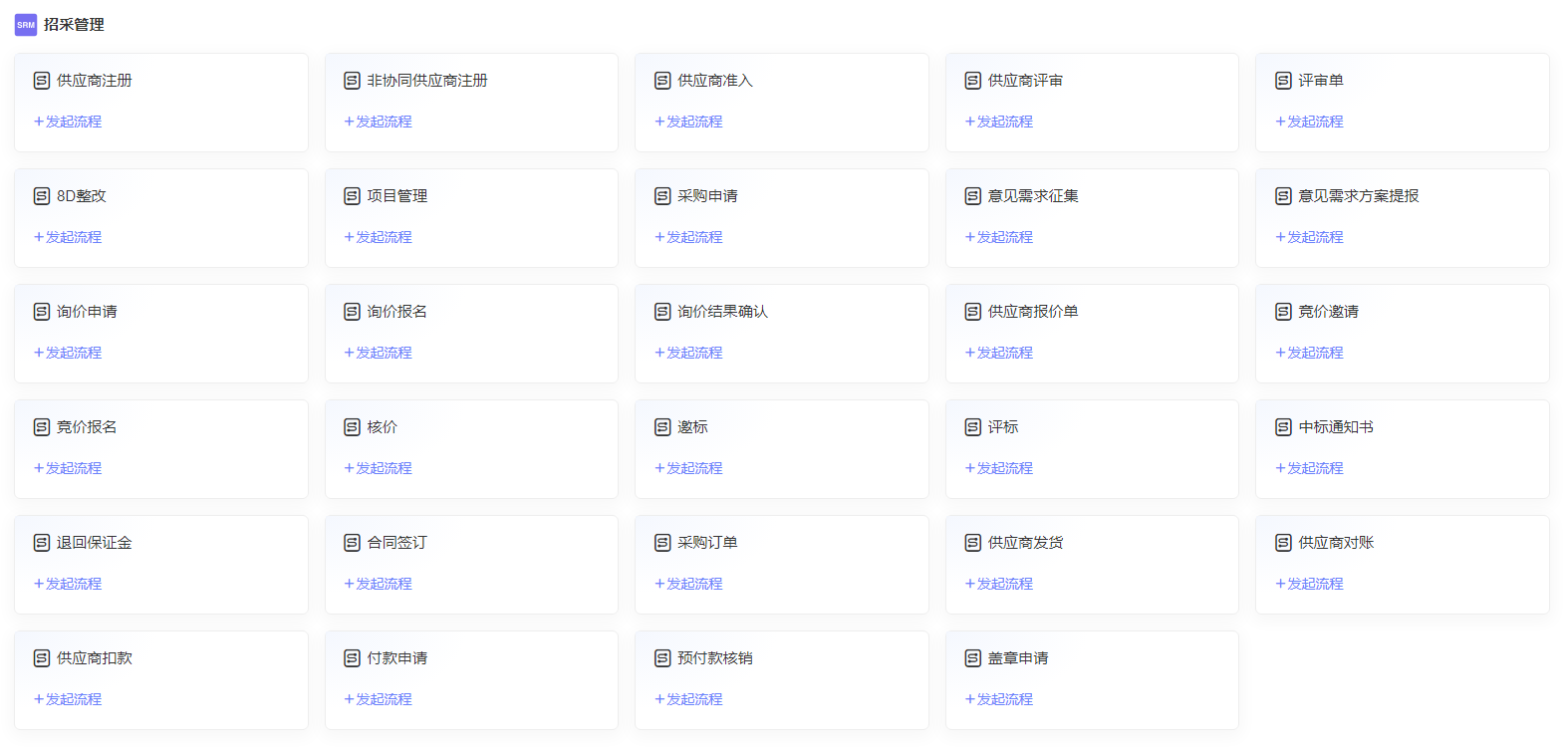Click the form icon beside 意见需求方案提报
The width and height of the screenshot is (1568, 753).
[x=1283, y=196]
